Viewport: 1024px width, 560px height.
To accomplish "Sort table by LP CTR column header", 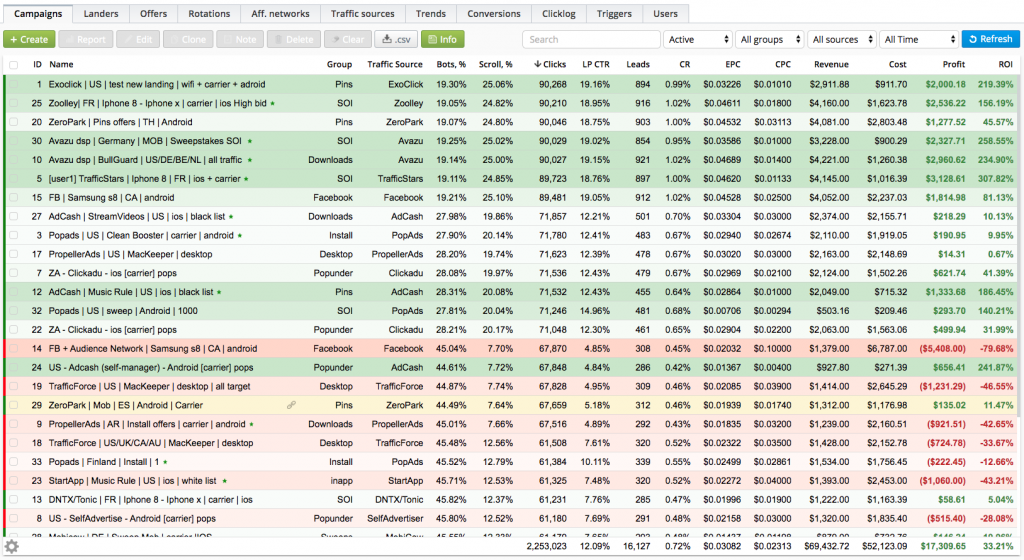I will point(596,65).
